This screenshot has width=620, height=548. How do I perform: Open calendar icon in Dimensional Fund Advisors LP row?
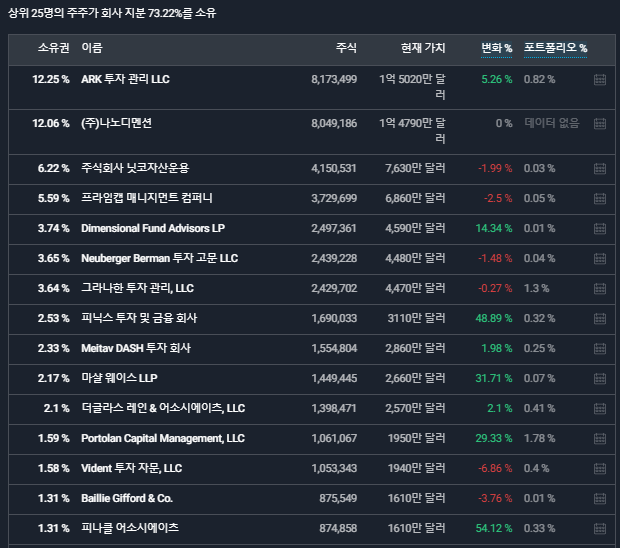point(600,229)
